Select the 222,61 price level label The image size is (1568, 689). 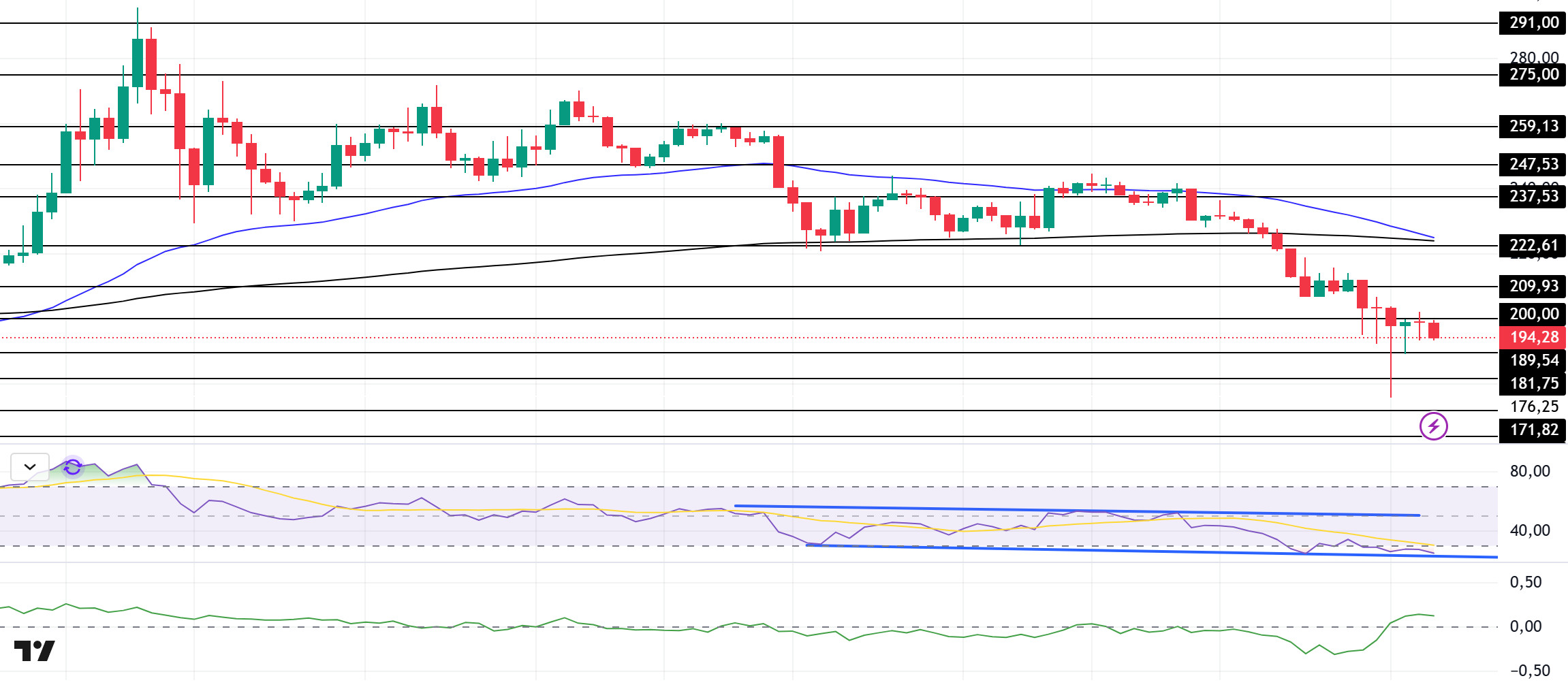pyautogui.click(x=1533, y=246)
